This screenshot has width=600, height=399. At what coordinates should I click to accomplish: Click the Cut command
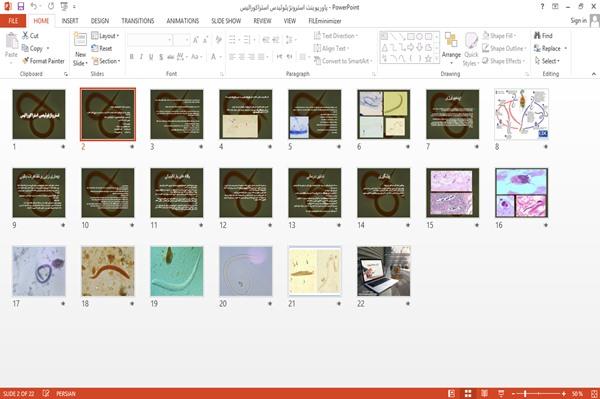coord(30,36)
